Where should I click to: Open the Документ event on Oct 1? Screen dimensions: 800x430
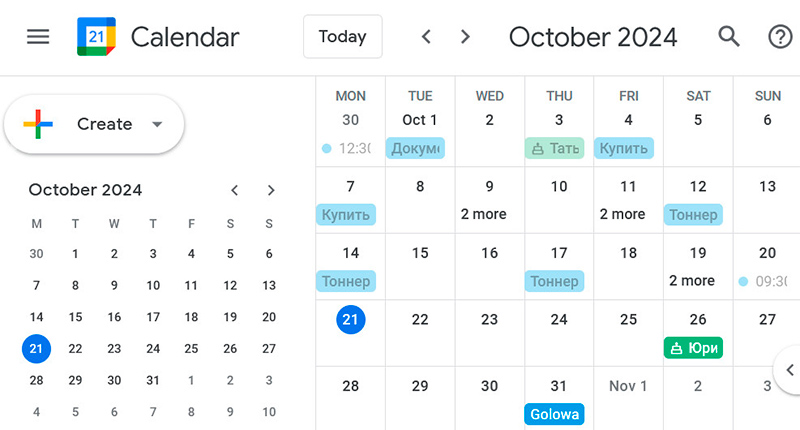(415, 148)
